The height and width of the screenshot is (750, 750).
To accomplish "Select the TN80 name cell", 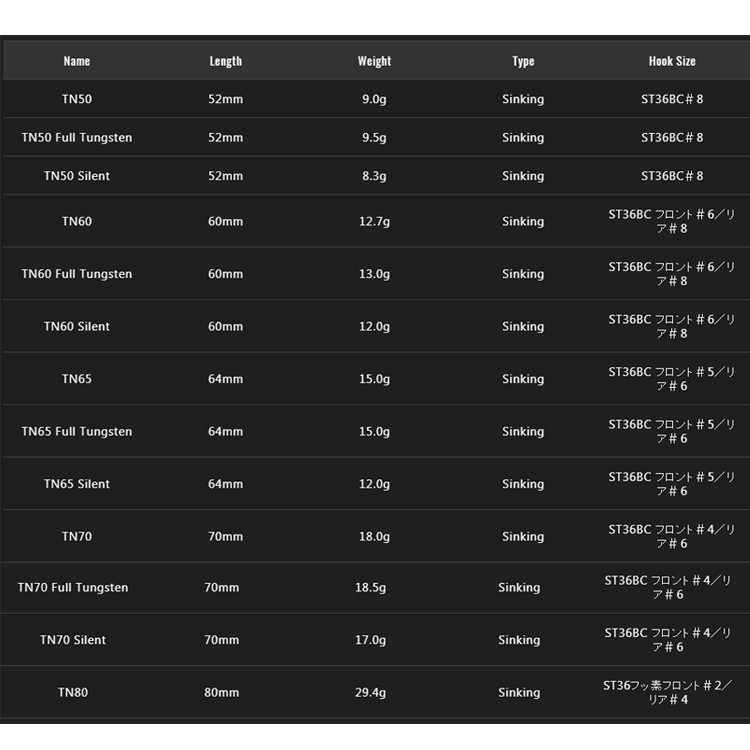I will coord(73,692).
